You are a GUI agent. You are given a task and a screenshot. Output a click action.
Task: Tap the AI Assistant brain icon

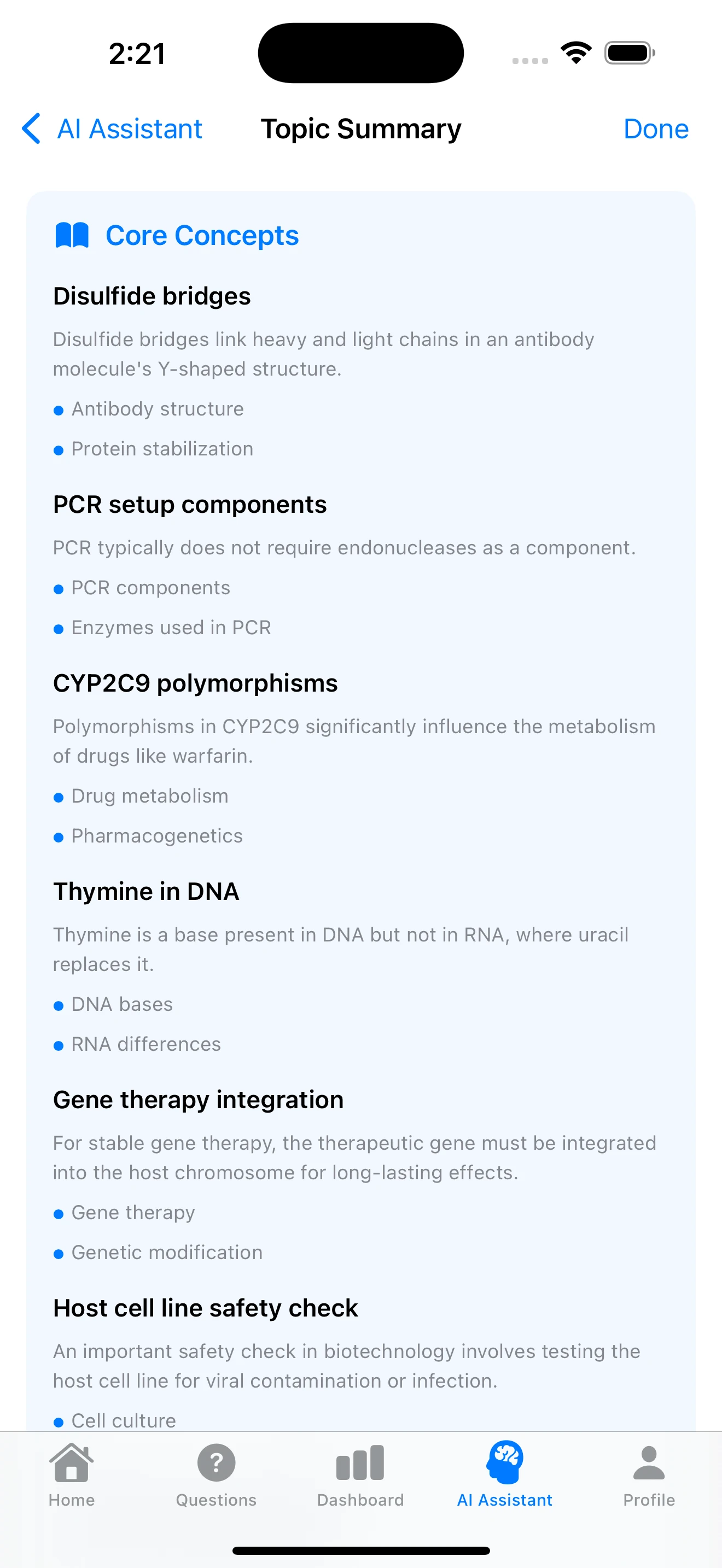click(x=505, y=1461)
